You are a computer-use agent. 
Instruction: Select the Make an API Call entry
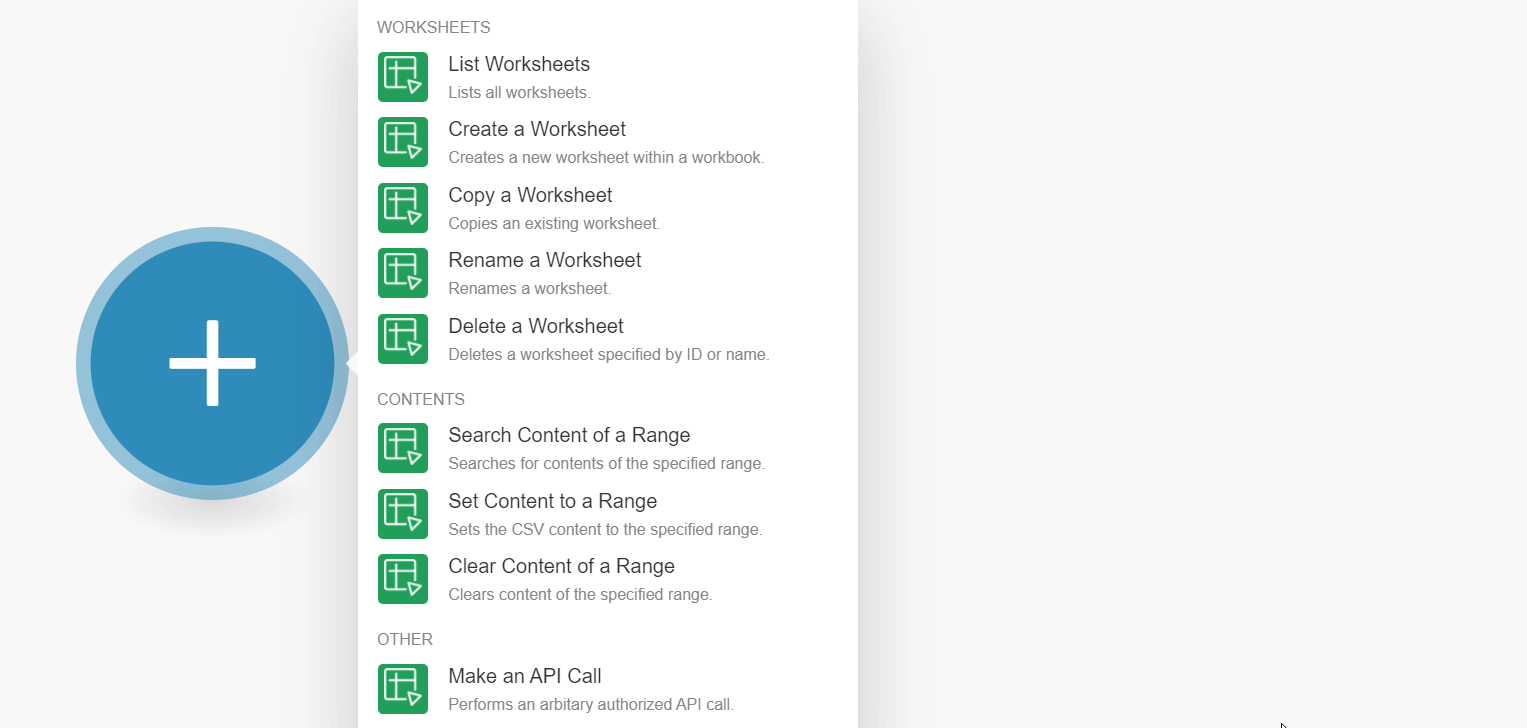(x=525, y=676)
